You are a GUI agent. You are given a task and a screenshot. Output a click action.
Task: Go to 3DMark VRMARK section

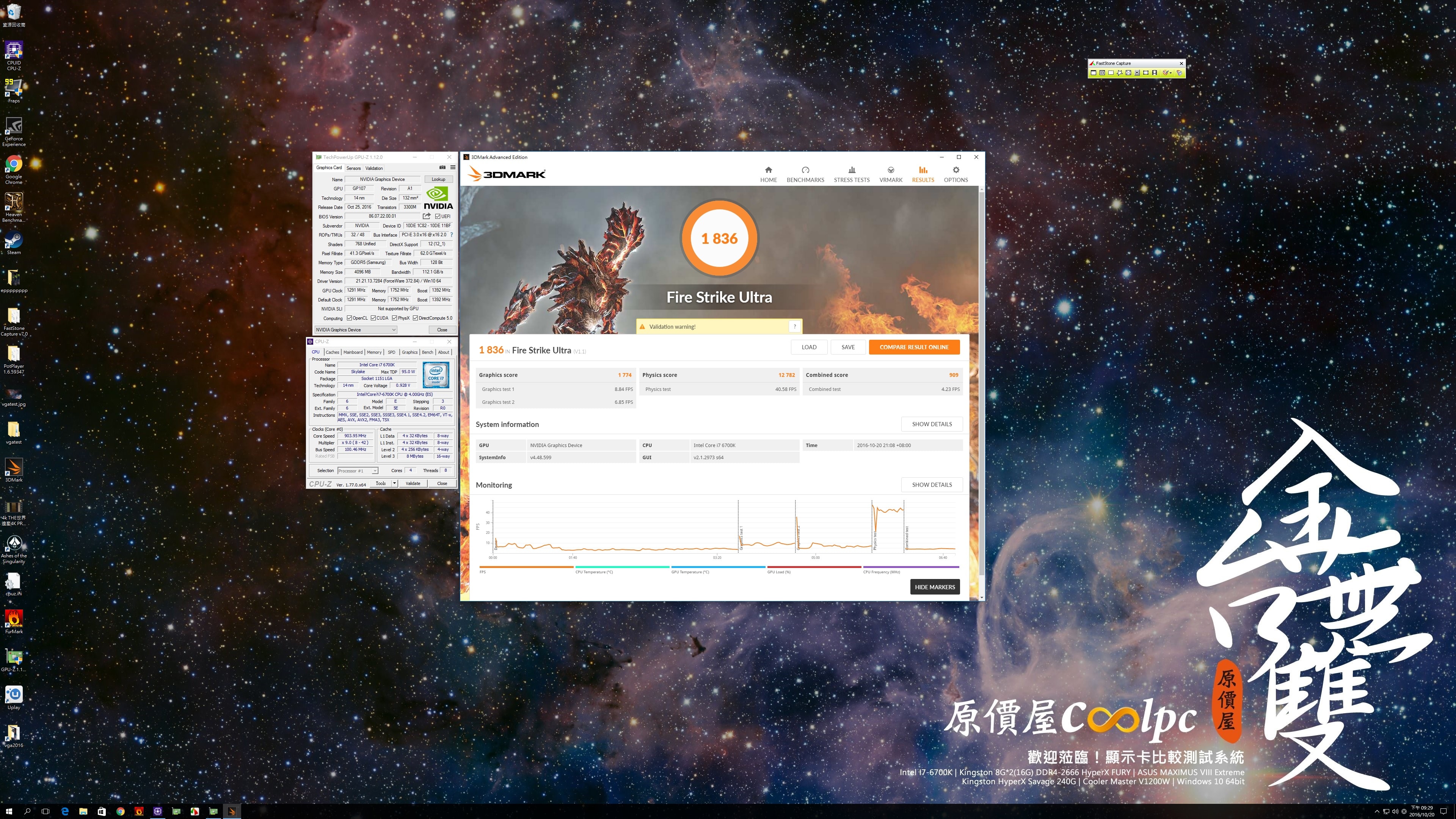point(891,175)
